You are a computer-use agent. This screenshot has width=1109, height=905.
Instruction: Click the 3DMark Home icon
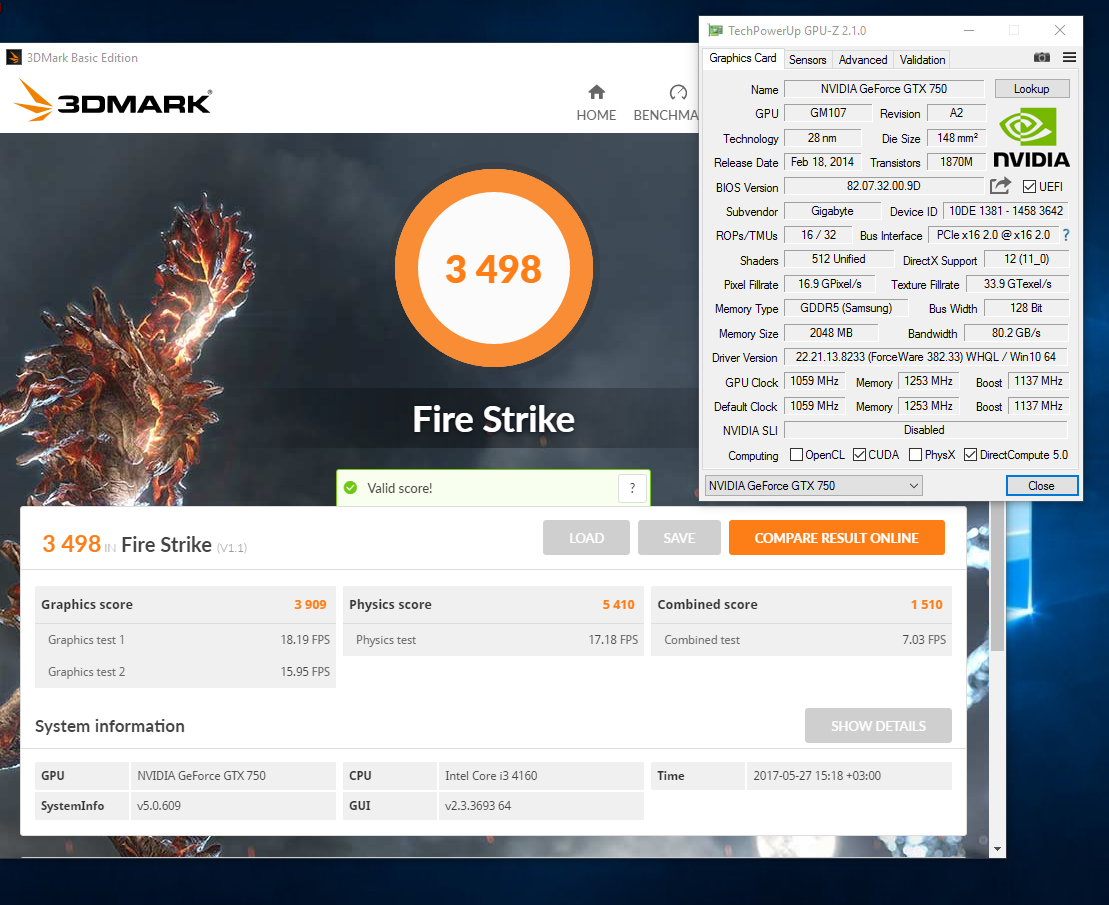tap(596, 93)
